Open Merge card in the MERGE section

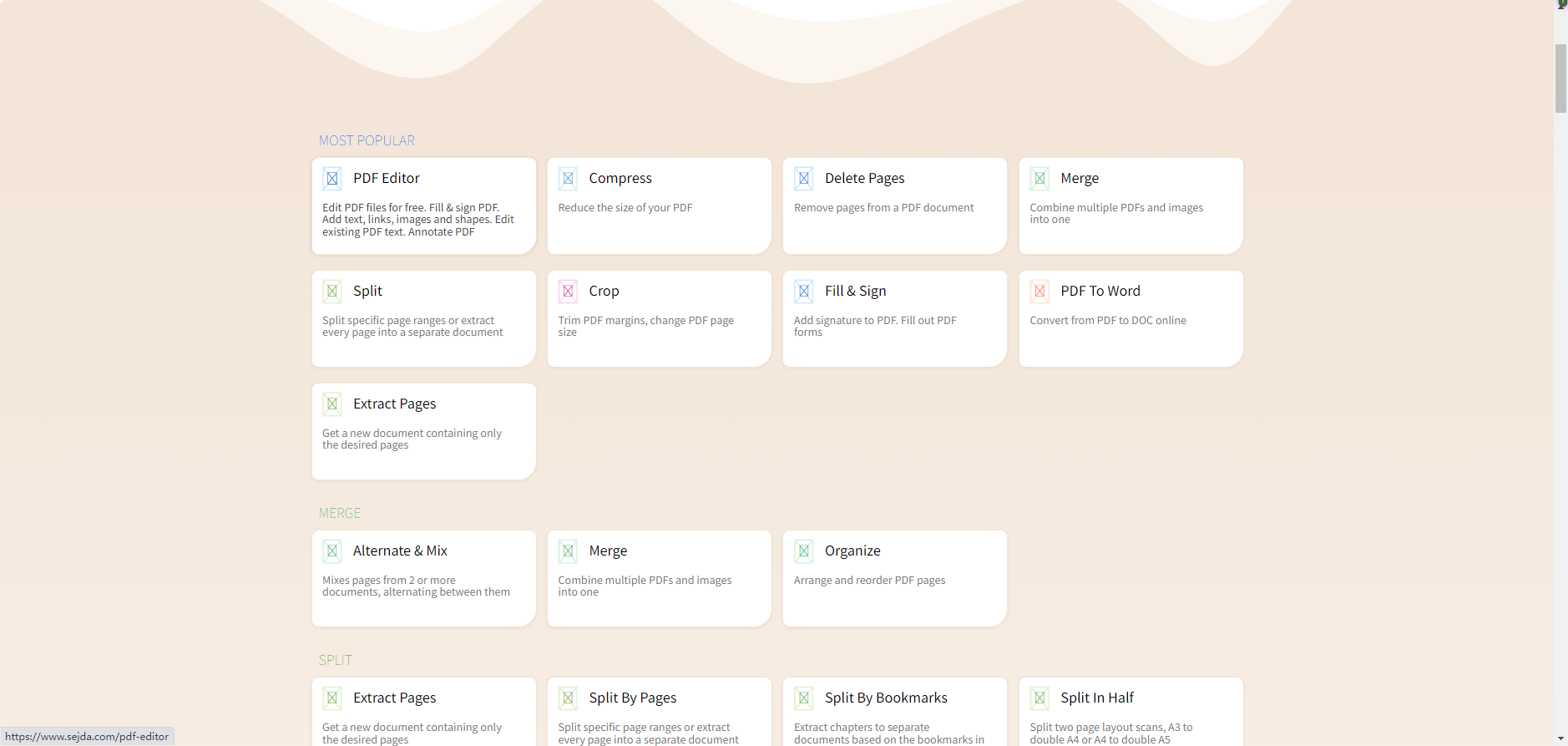click(608, 551)
